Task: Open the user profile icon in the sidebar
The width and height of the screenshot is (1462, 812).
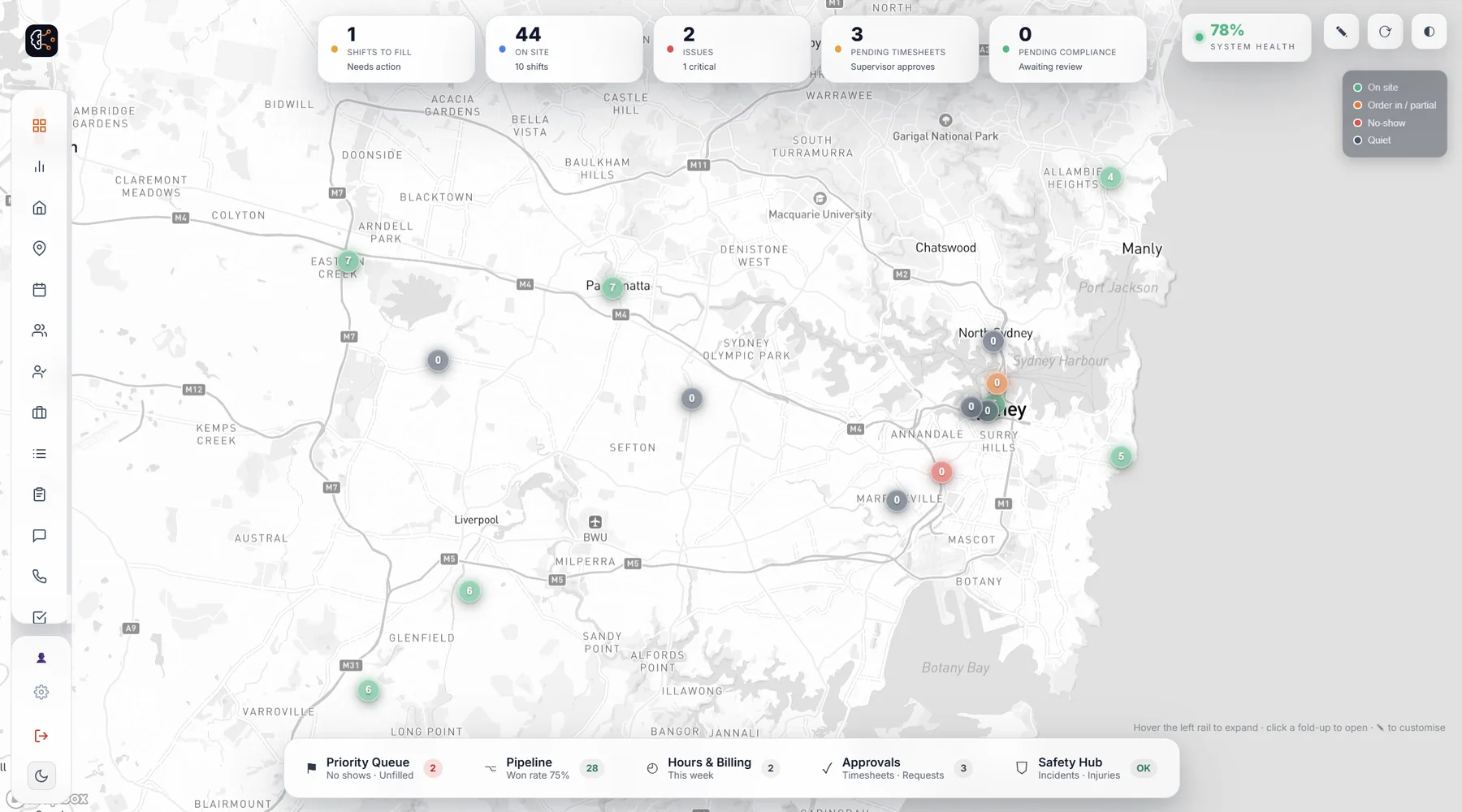Action: point(41,659)
